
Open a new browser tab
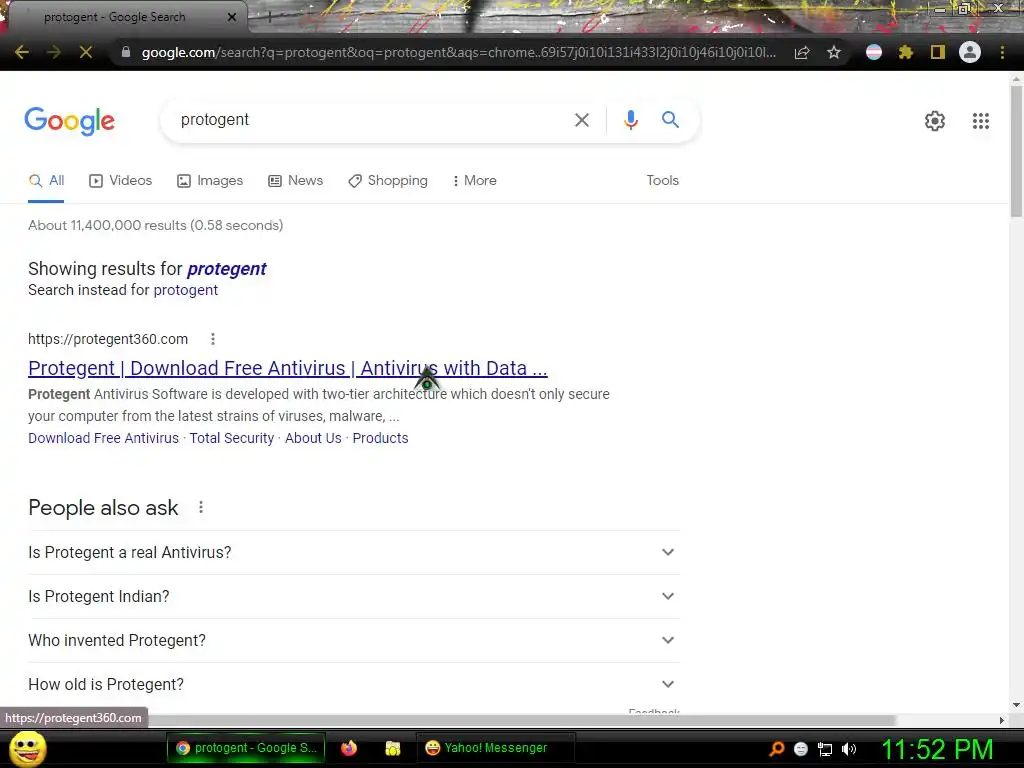pyautogui.click(x=270, y=18)
